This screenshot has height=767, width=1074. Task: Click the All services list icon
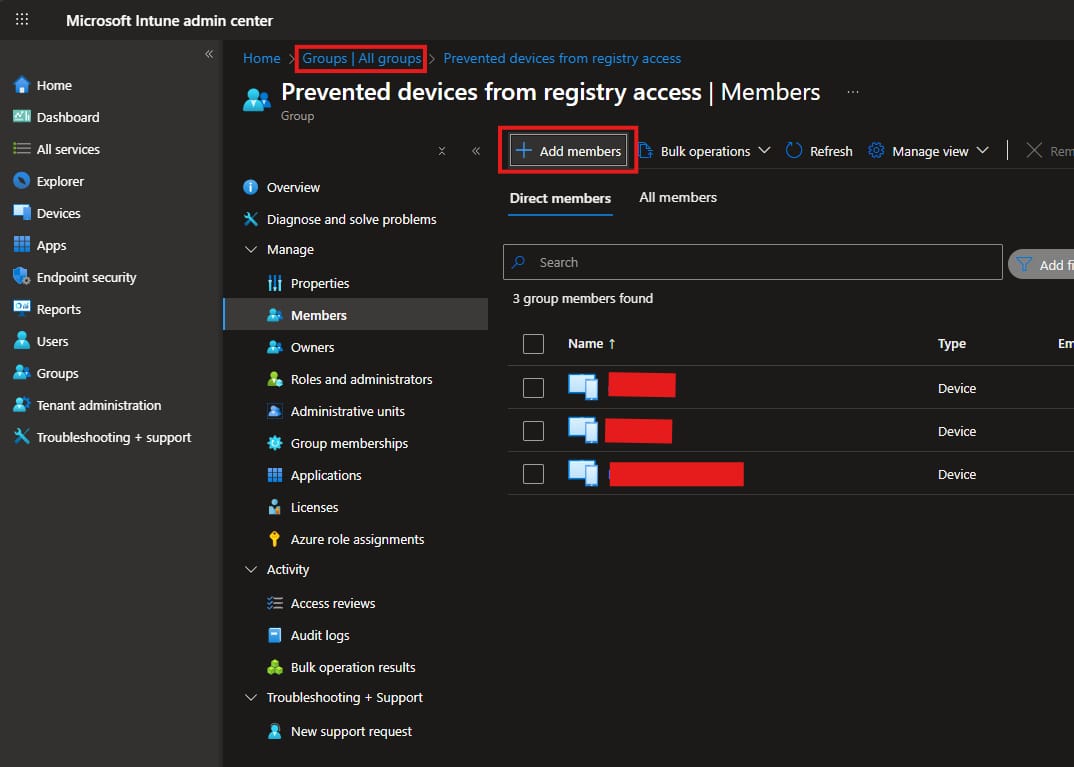(x=22, y=149)
